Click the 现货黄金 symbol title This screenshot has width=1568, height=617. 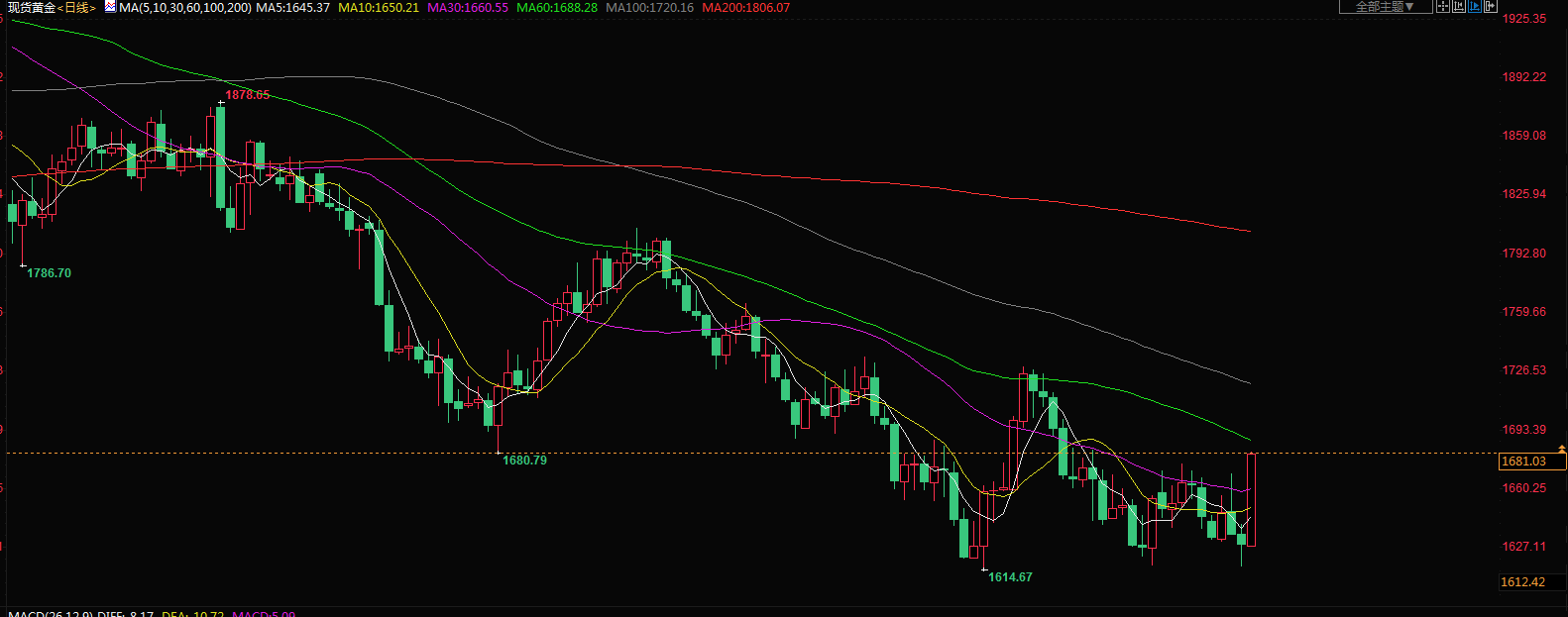31,8
